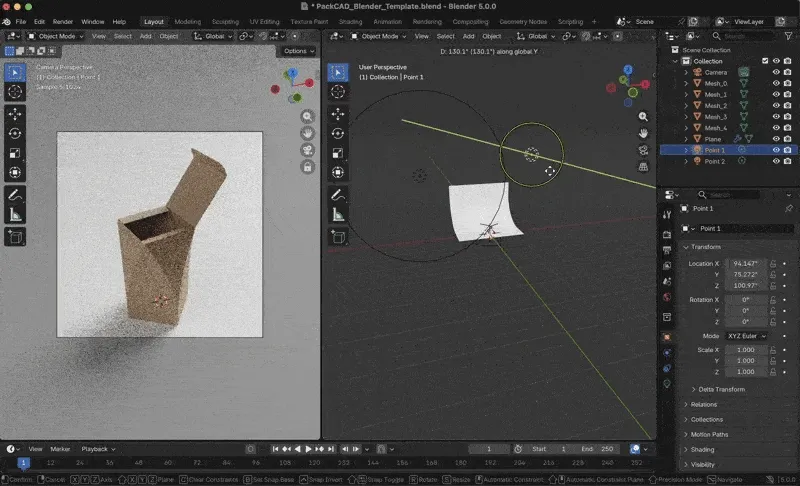The image size is (800, 486).
Task: Switch to the Modeling workspace tab
Action: click(x=187, y=21)
